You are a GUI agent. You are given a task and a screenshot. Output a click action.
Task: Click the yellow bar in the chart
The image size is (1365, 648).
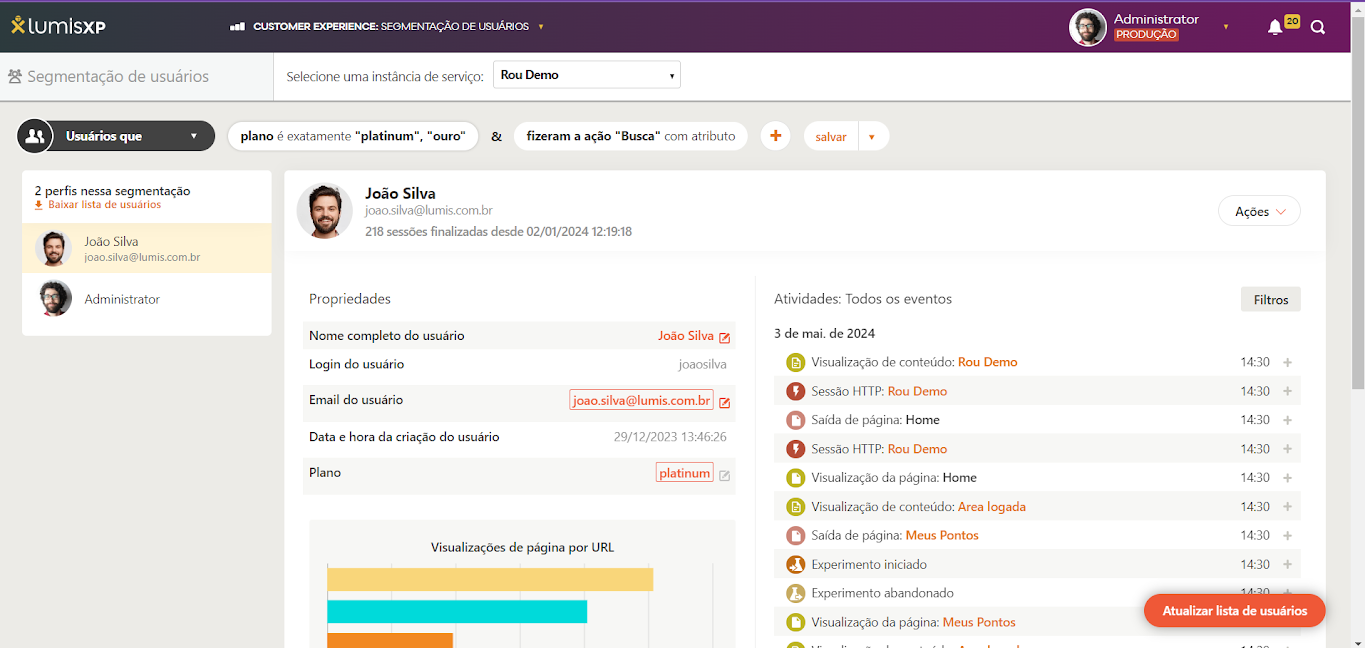tap(489, 580)
